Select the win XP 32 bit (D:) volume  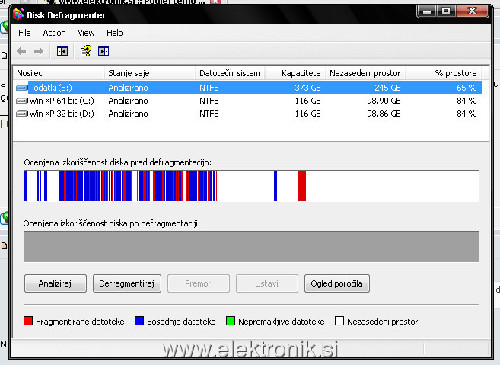click(62, 114)
